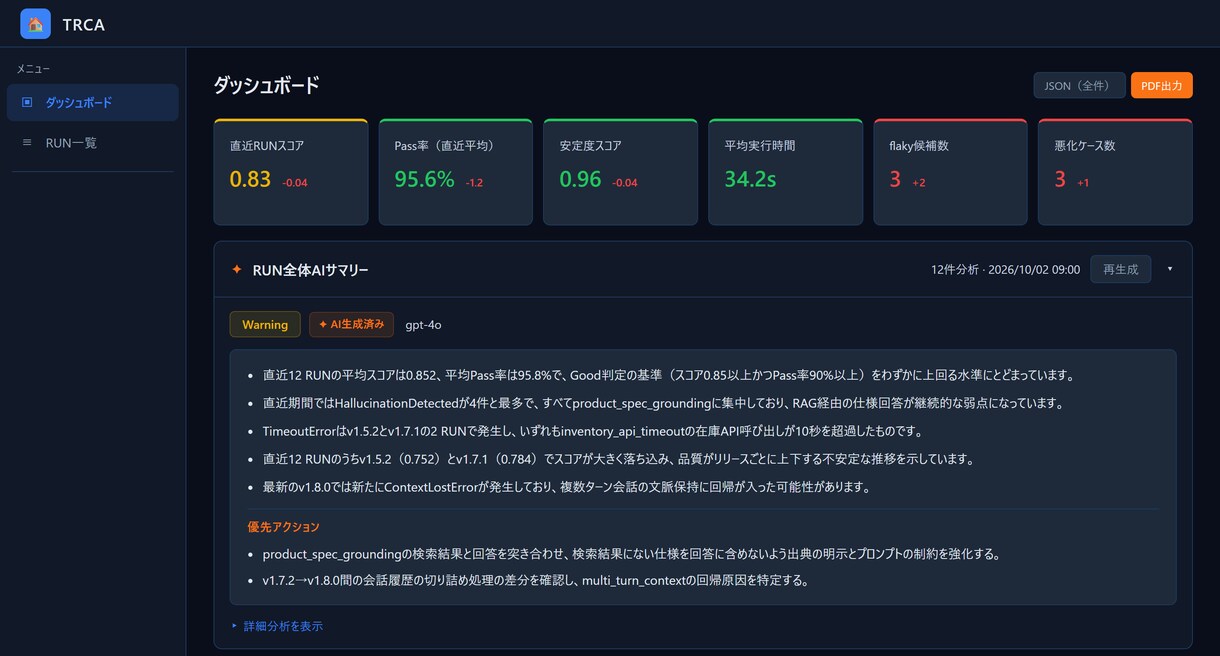Click the 34.2s value
The width and height of the screenshot is (1220, 656).
click(750, 180)
